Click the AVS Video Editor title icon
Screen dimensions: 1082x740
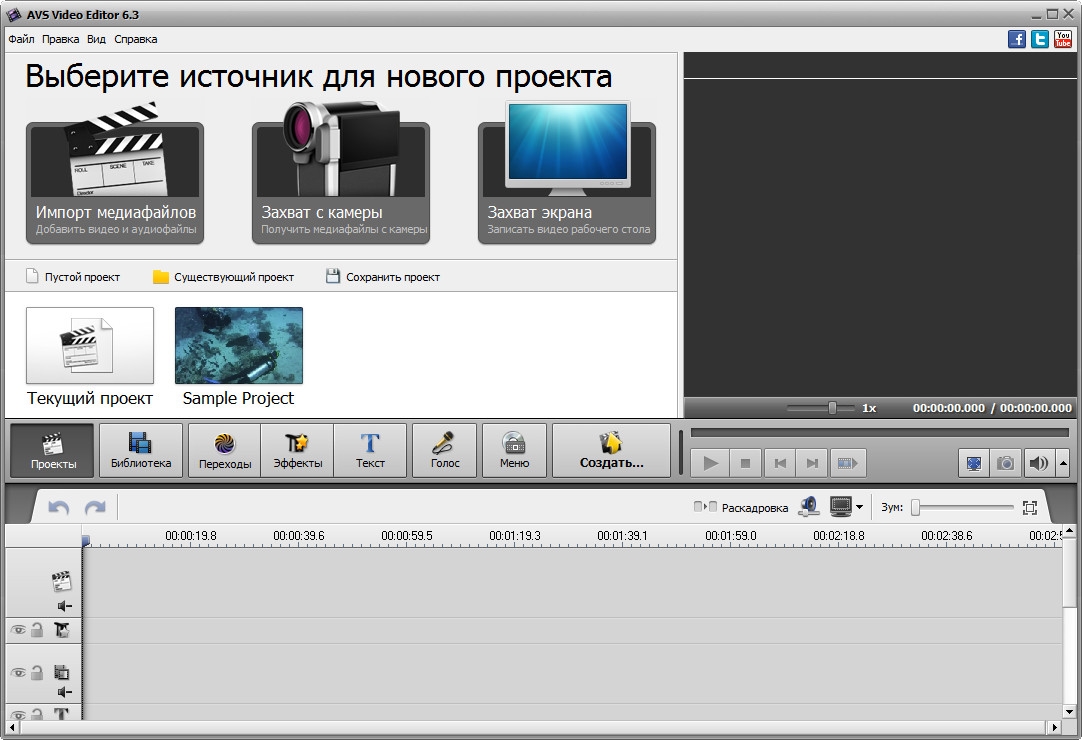(x=13, y=14)
